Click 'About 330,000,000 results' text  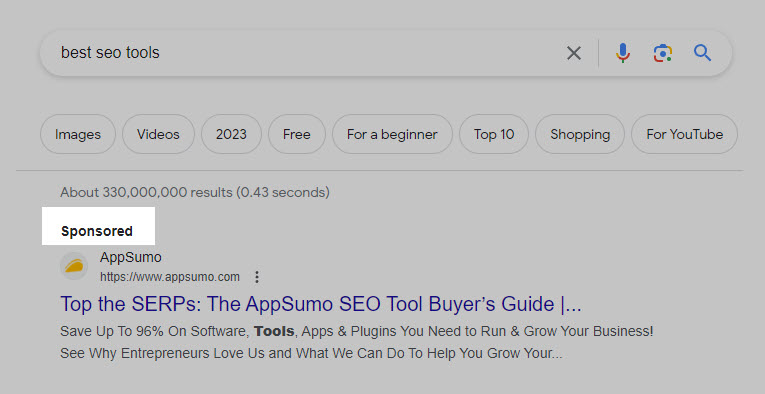[195, 192]
